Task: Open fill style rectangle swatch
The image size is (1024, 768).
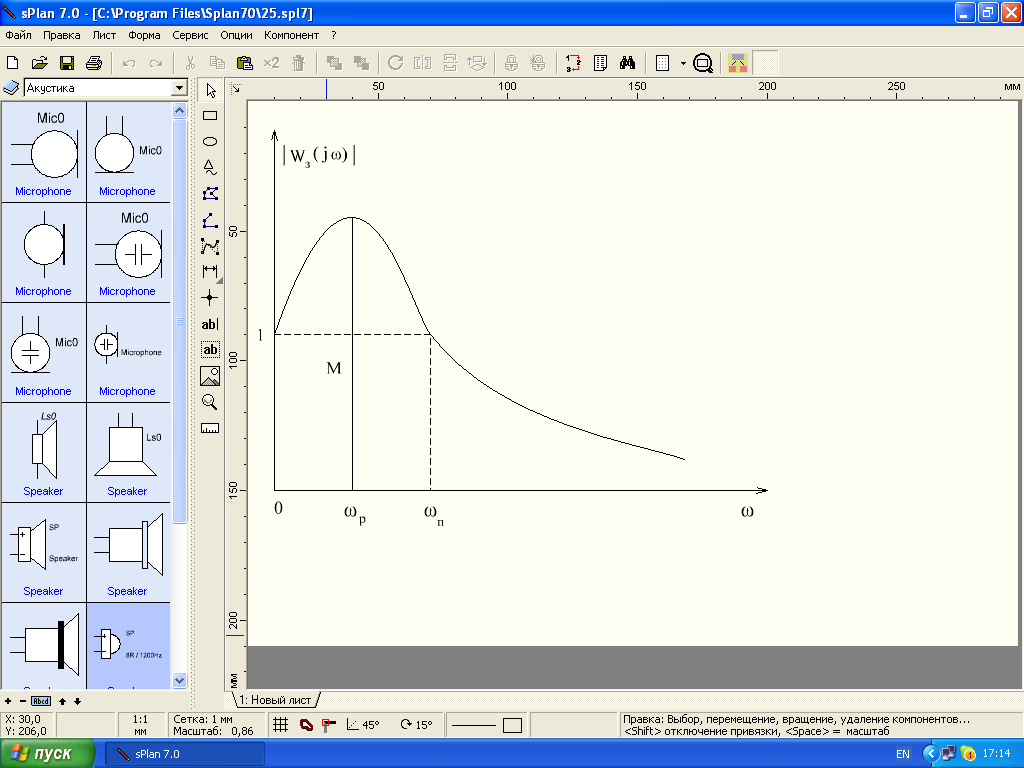Action: 513,725
